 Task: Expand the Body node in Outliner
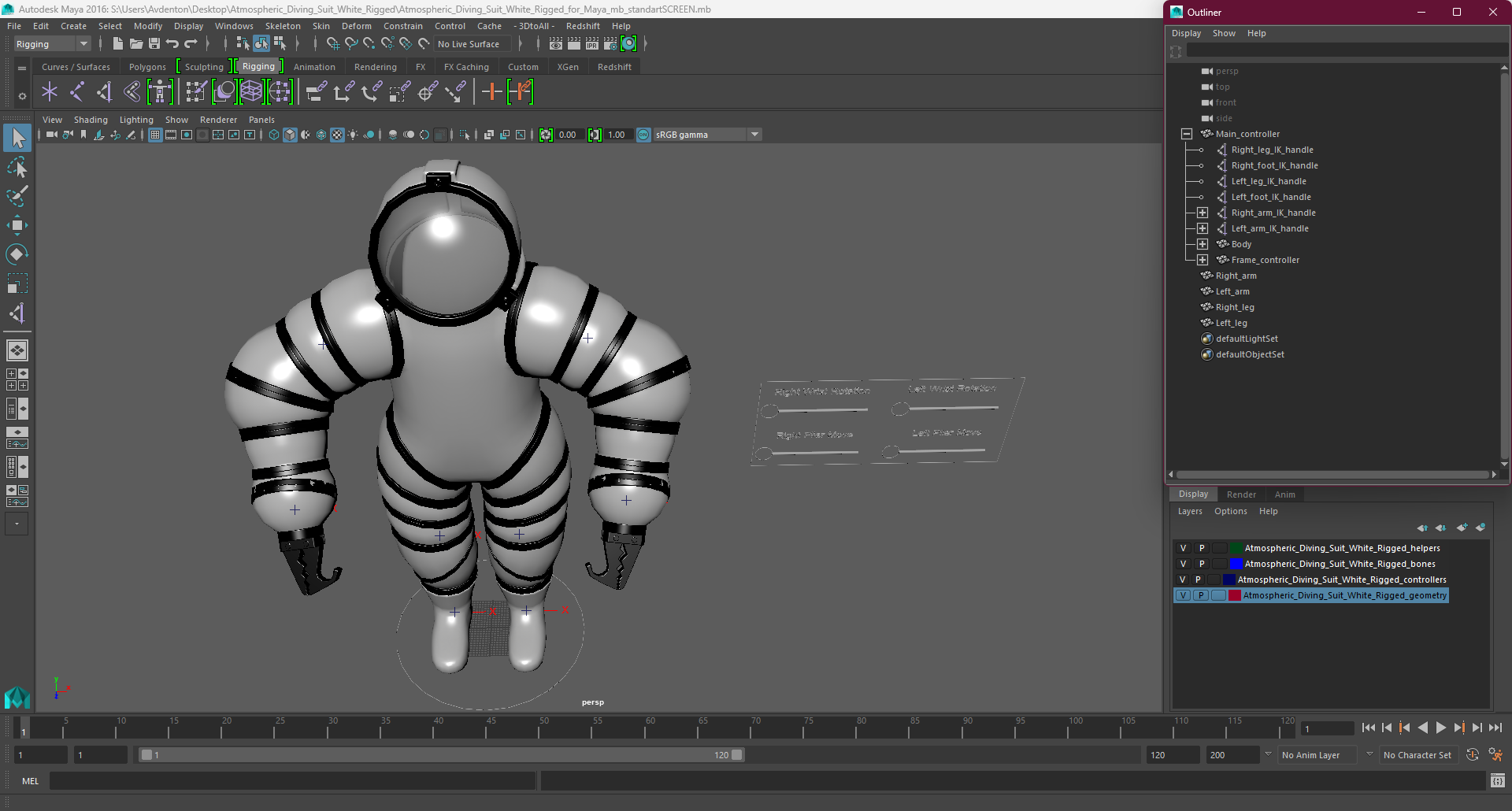1203,244
